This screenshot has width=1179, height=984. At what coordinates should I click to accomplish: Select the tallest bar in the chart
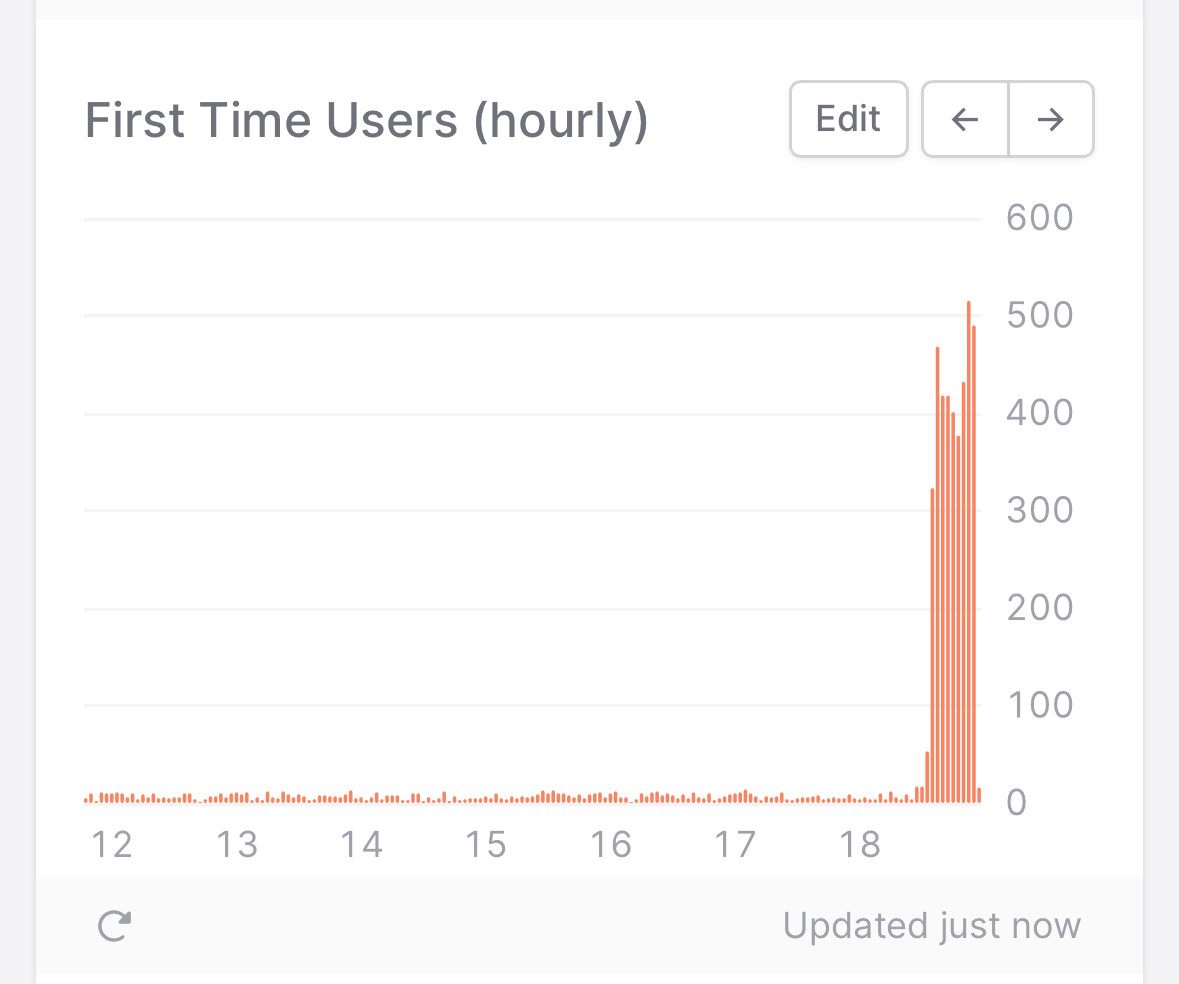(968, 550)
